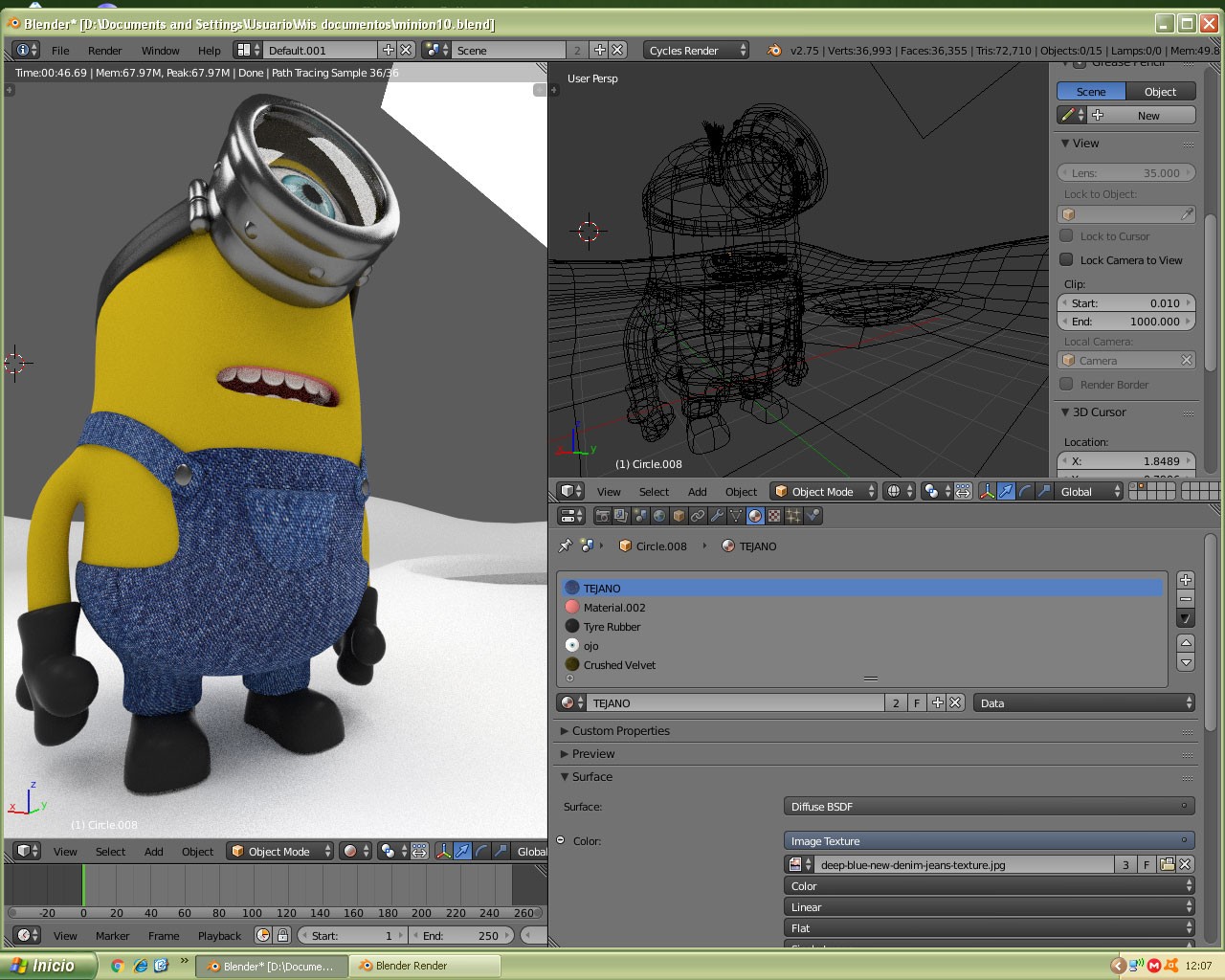The width and height of the screenshot is (1225, 980).
Task: Open the Object Mode dropdown in viewport header
Action: (824, 491)
